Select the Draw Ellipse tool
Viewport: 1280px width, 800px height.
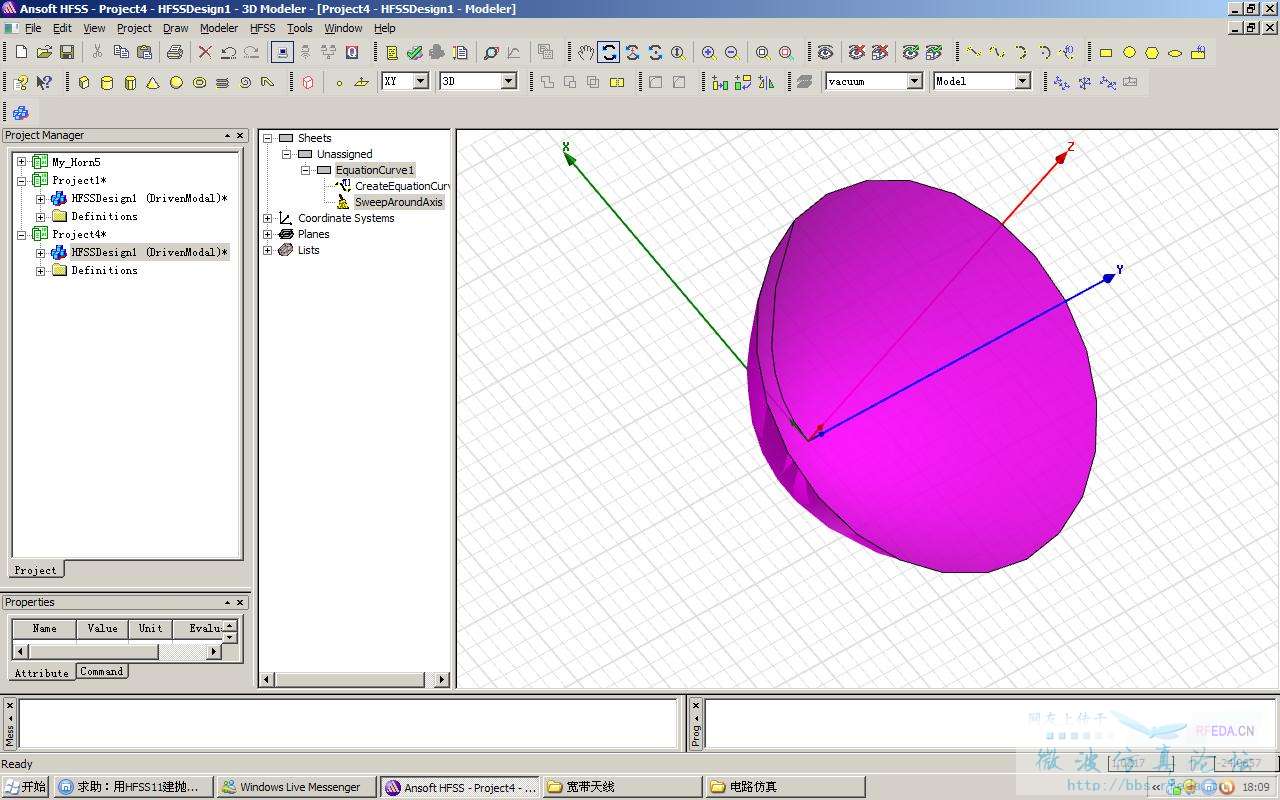click(x=1175, y=52)
